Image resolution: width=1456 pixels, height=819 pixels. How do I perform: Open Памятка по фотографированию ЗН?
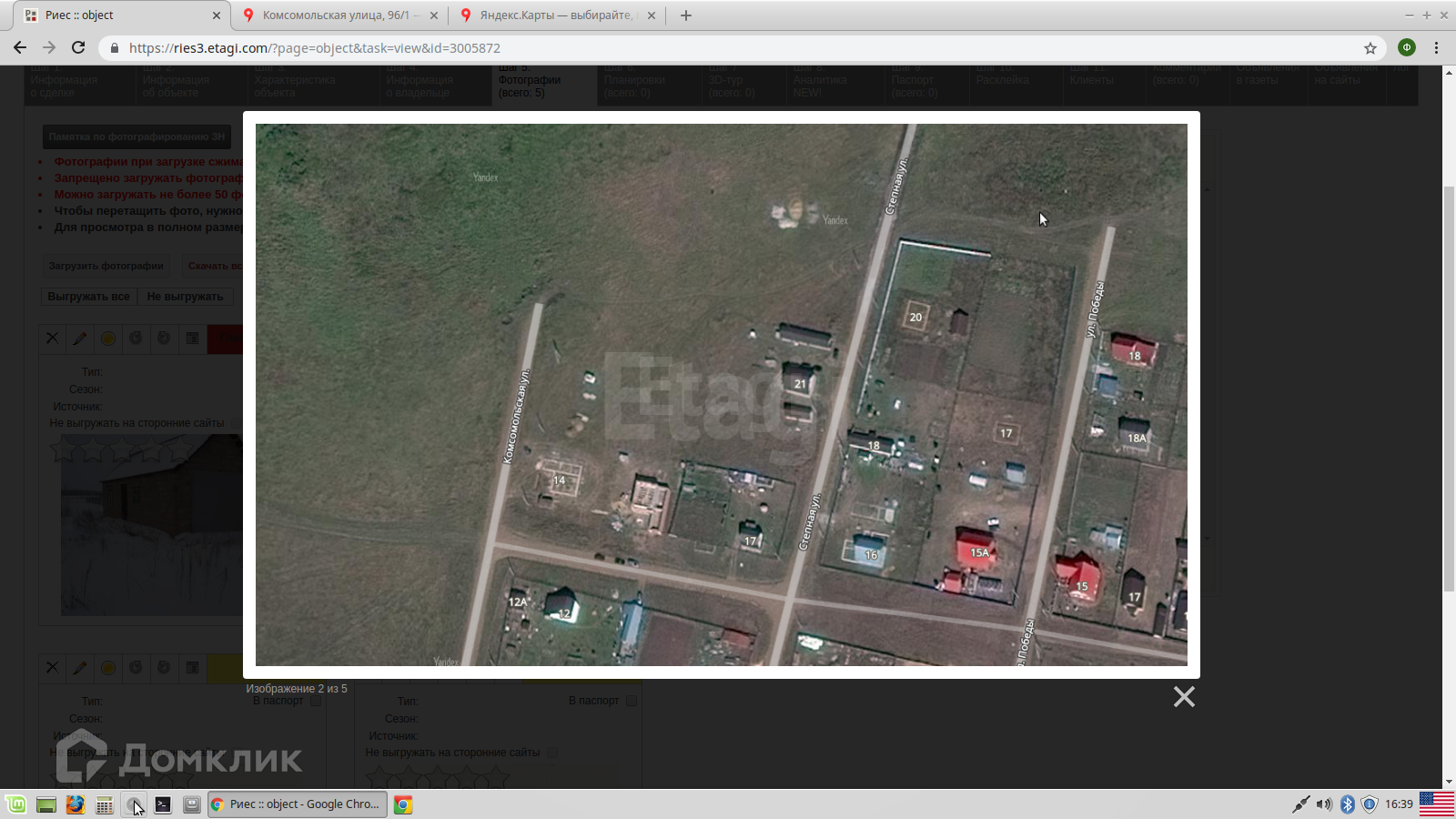(136, 136)
